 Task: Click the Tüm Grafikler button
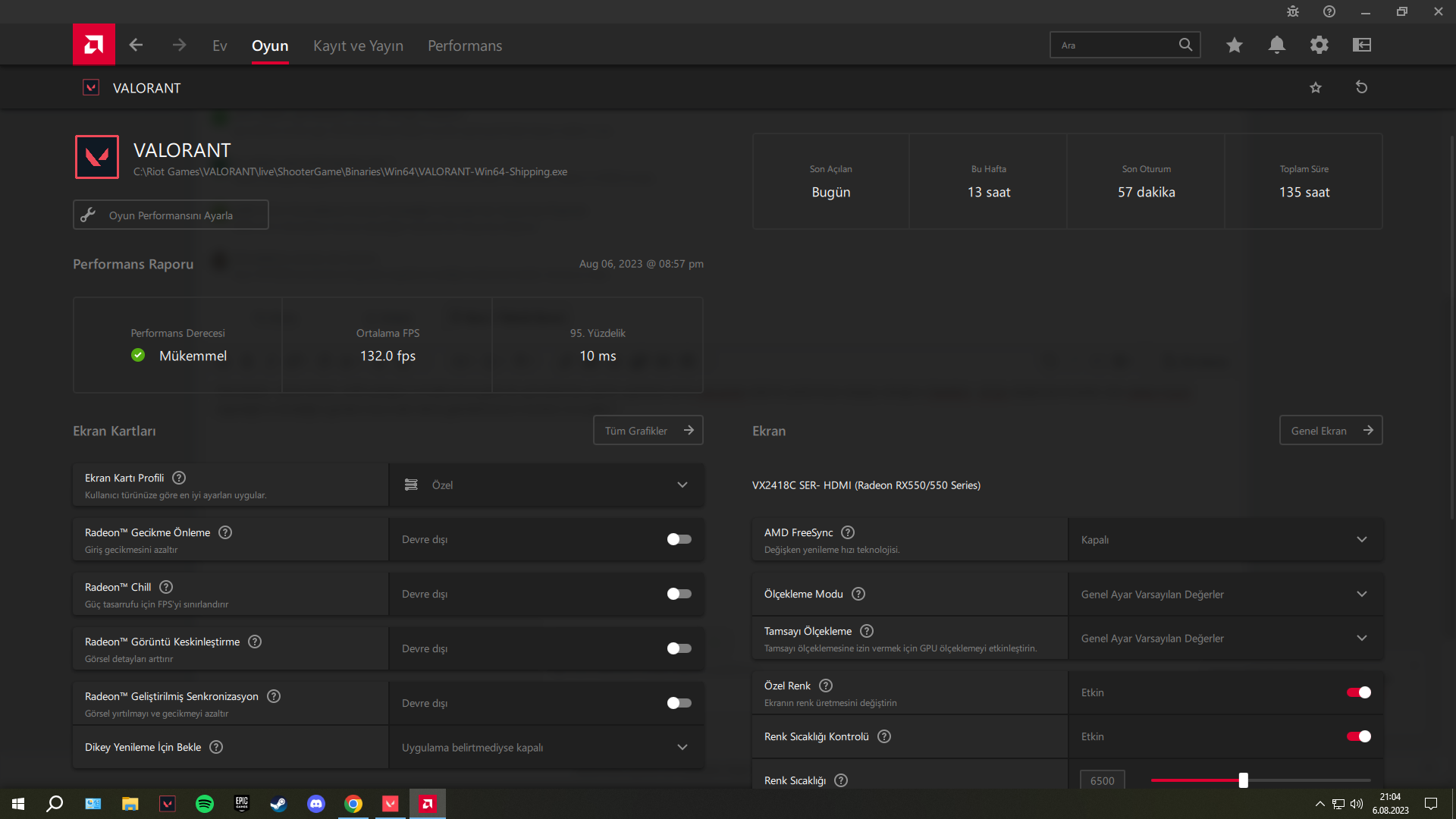pyautogui.click(x=648, y=430)
